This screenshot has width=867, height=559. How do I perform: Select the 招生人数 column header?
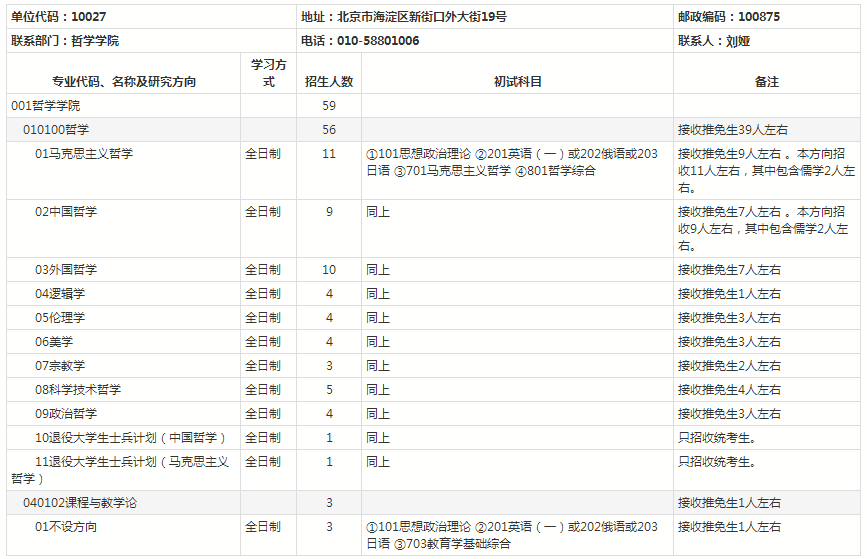329,81
